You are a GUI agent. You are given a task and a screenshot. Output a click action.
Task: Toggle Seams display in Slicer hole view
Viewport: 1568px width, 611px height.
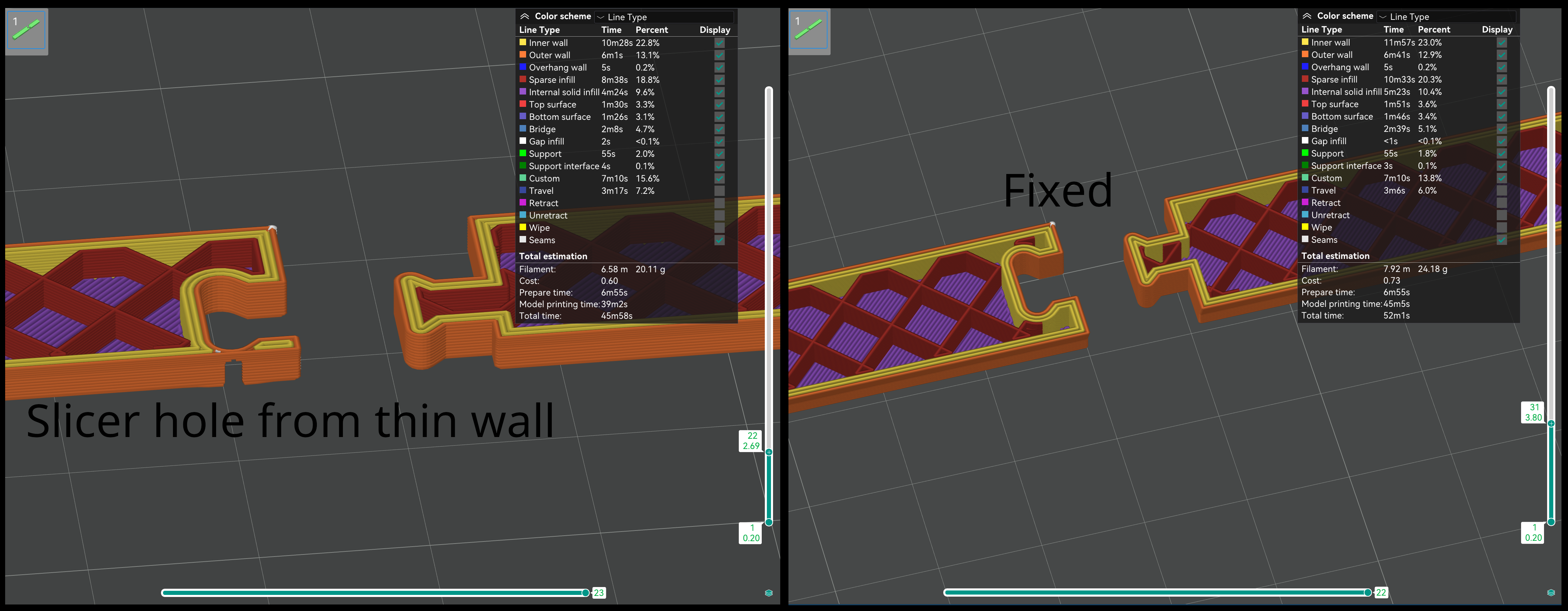pos(720,240)
